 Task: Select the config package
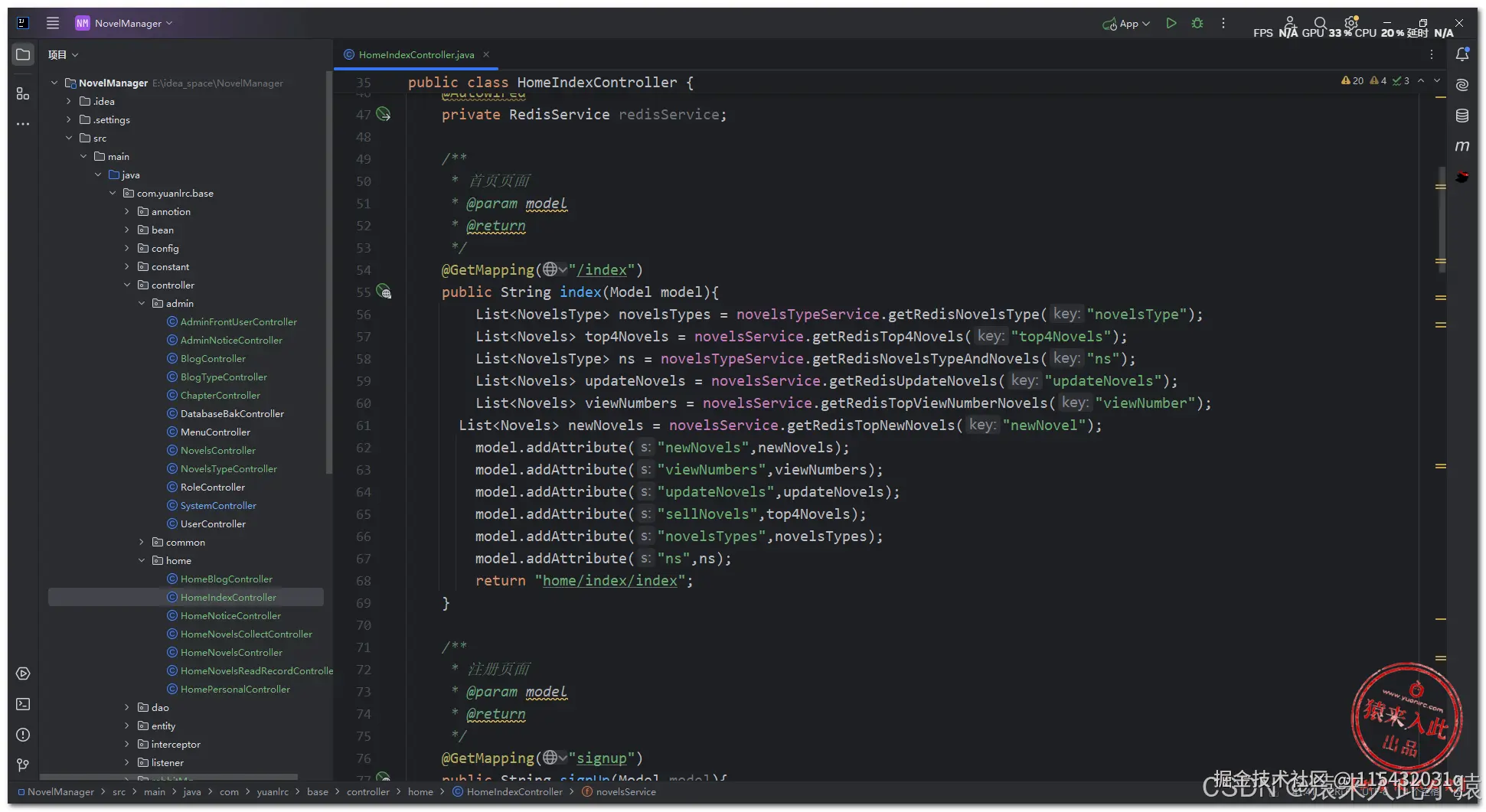pyautogui.click(x=165, y=248)
